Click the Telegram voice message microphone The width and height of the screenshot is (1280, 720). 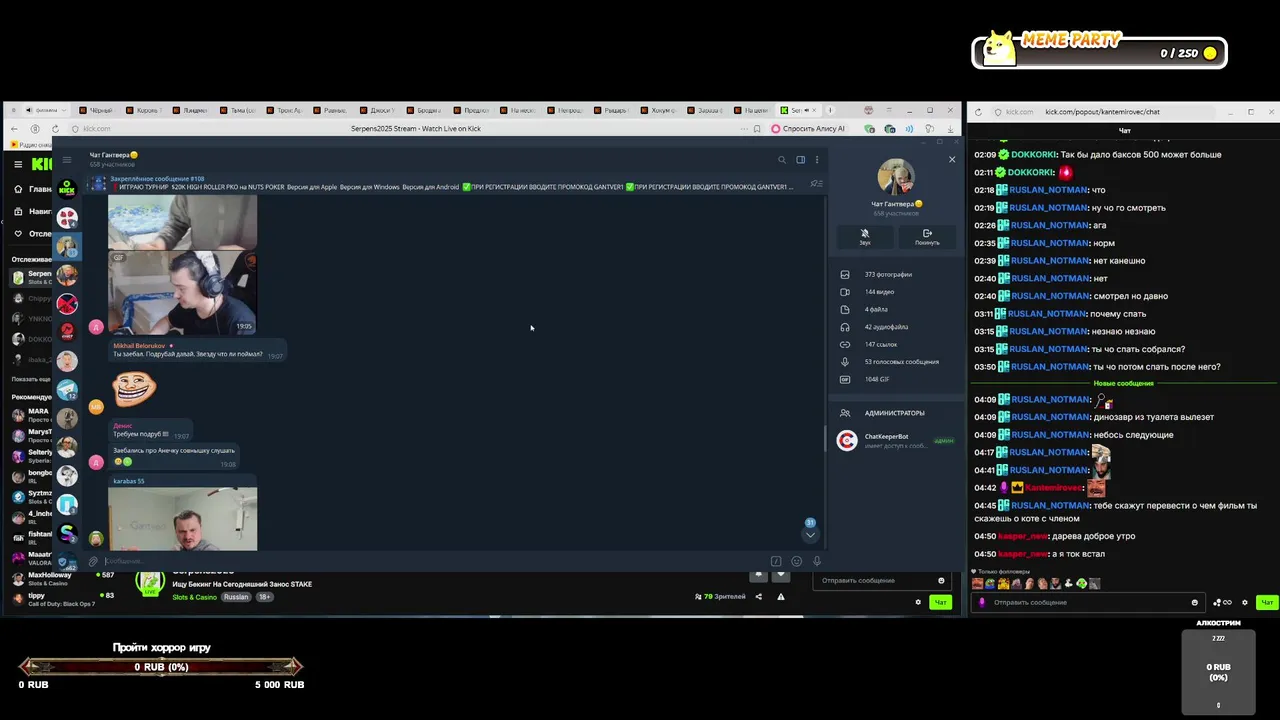(x=816, y=561)
